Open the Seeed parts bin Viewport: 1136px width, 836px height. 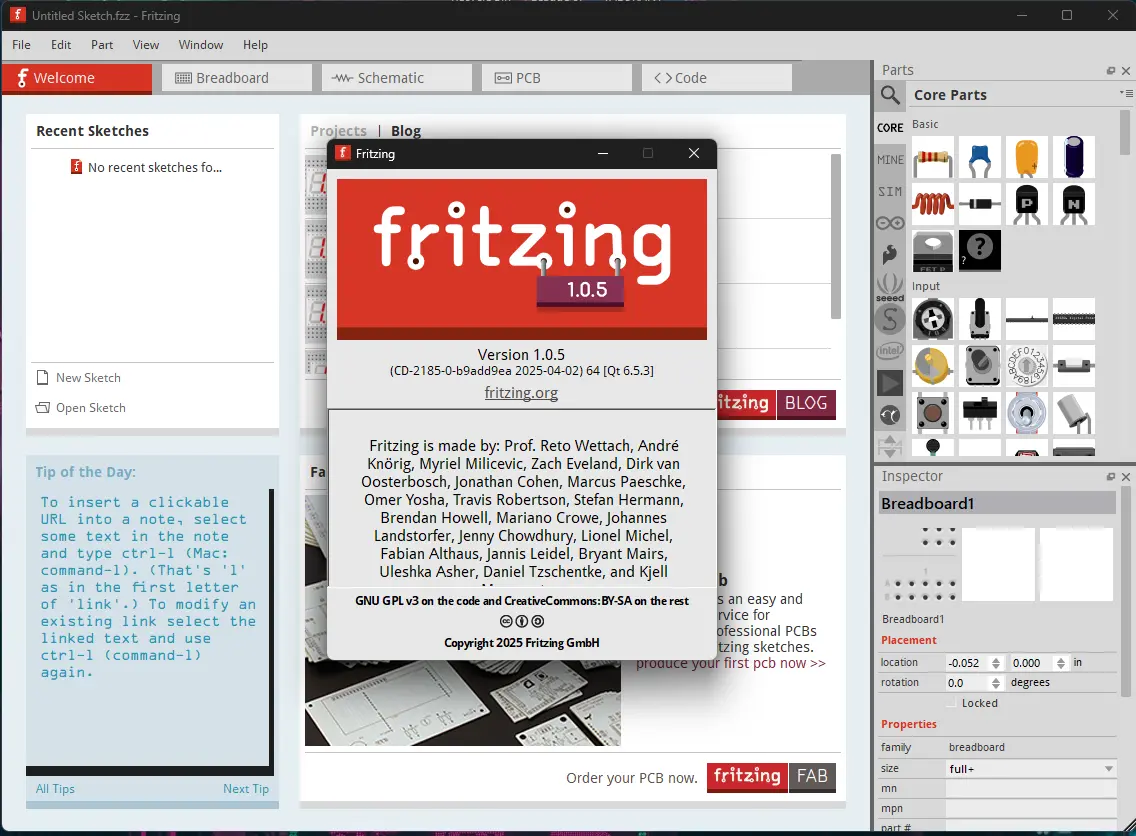pos(890,288)
